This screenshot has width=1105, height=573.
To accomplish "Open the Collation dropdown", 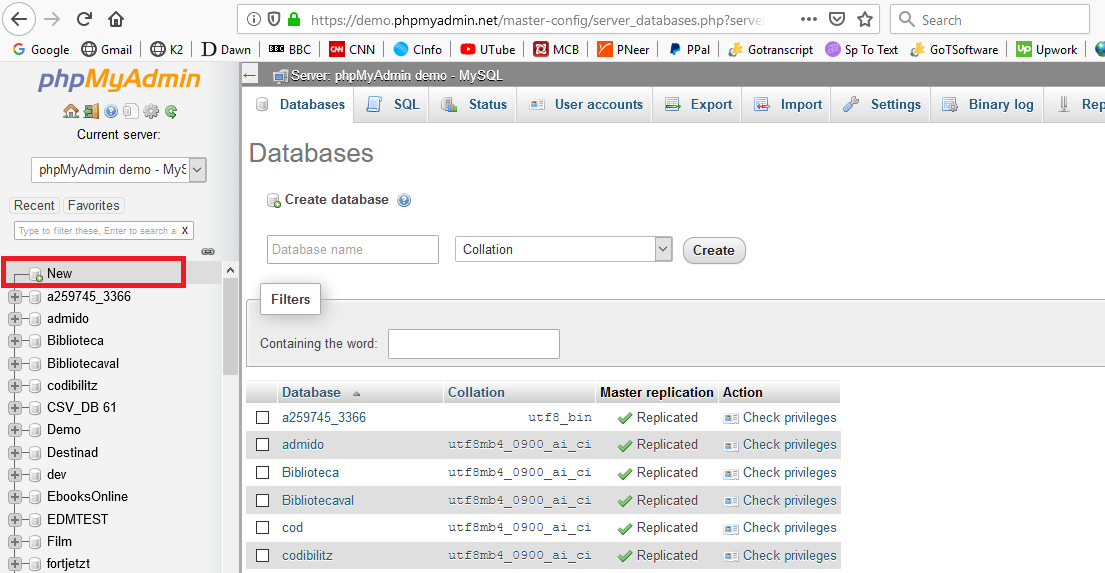I will 563,249.
